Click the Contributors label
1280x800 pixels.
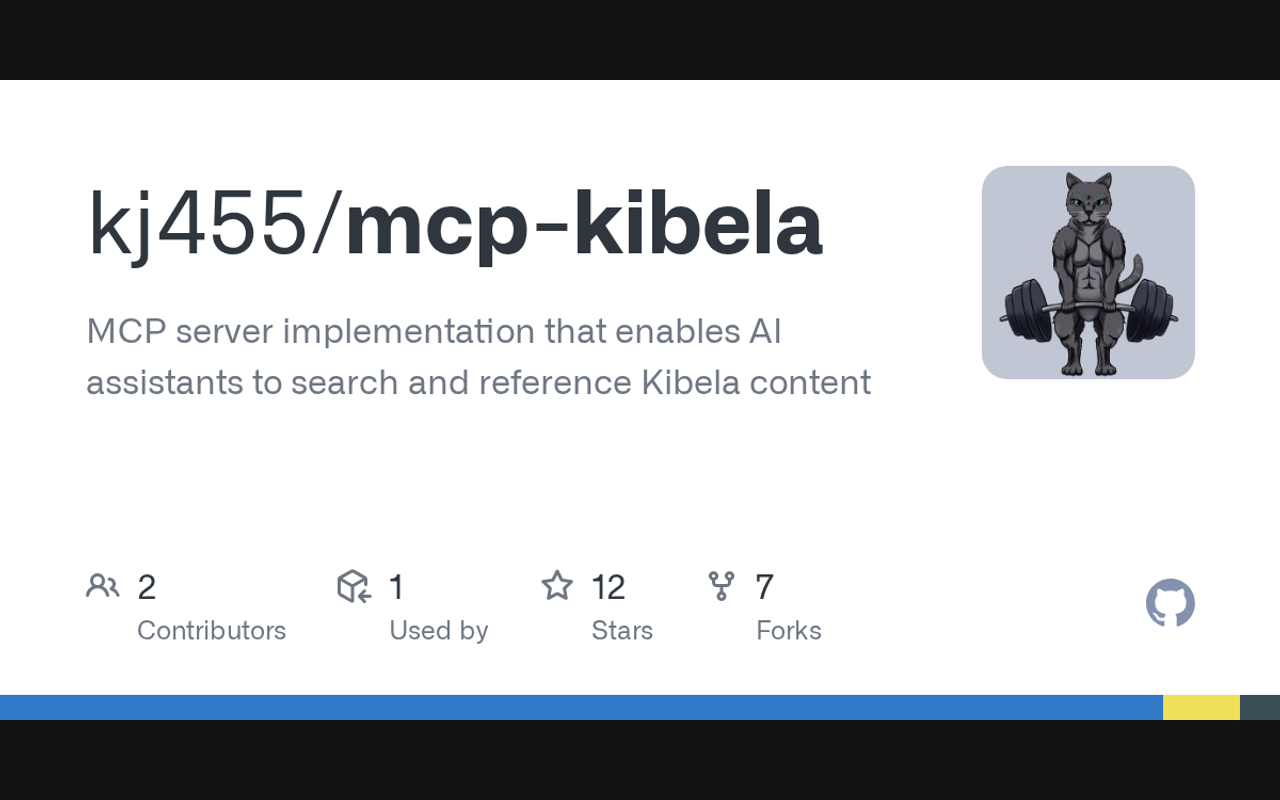point(211,630)
